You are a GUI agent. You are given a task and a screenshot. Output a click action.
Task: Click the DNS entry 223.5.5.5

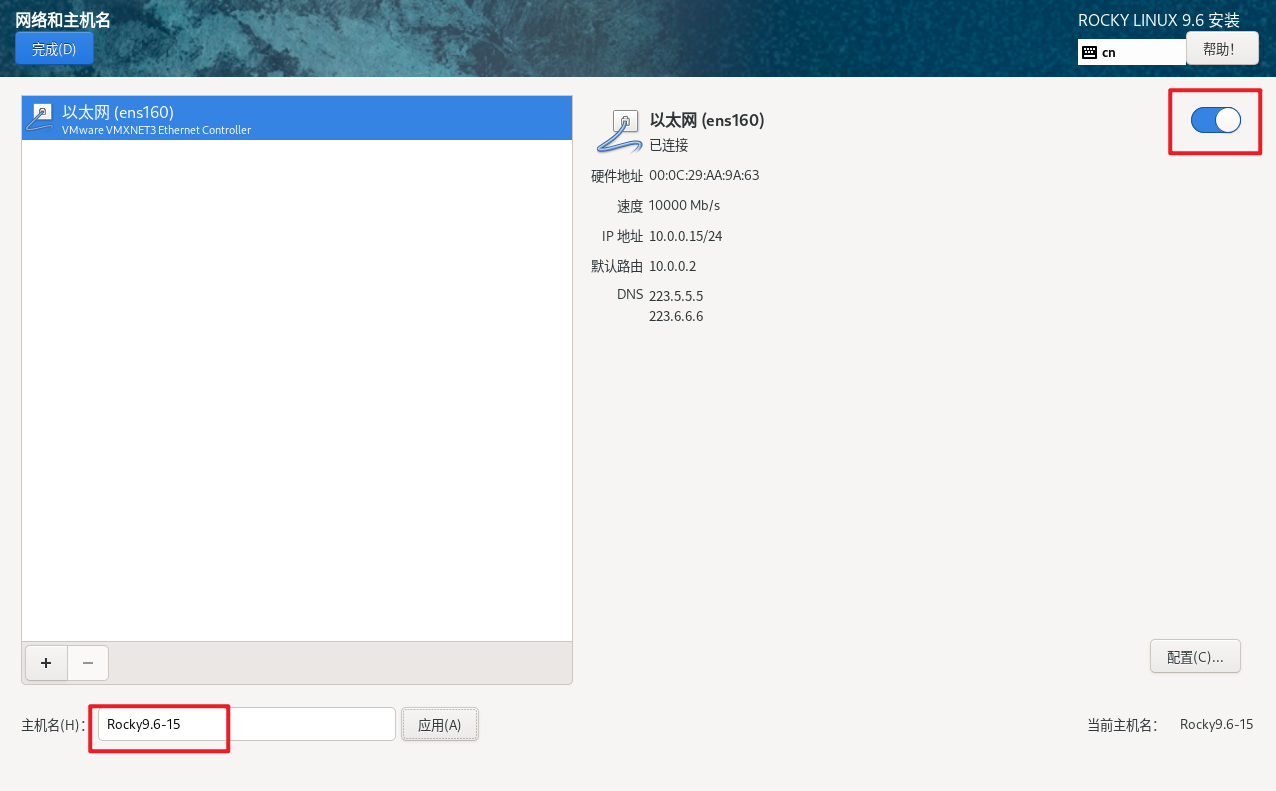click(676, 297)
